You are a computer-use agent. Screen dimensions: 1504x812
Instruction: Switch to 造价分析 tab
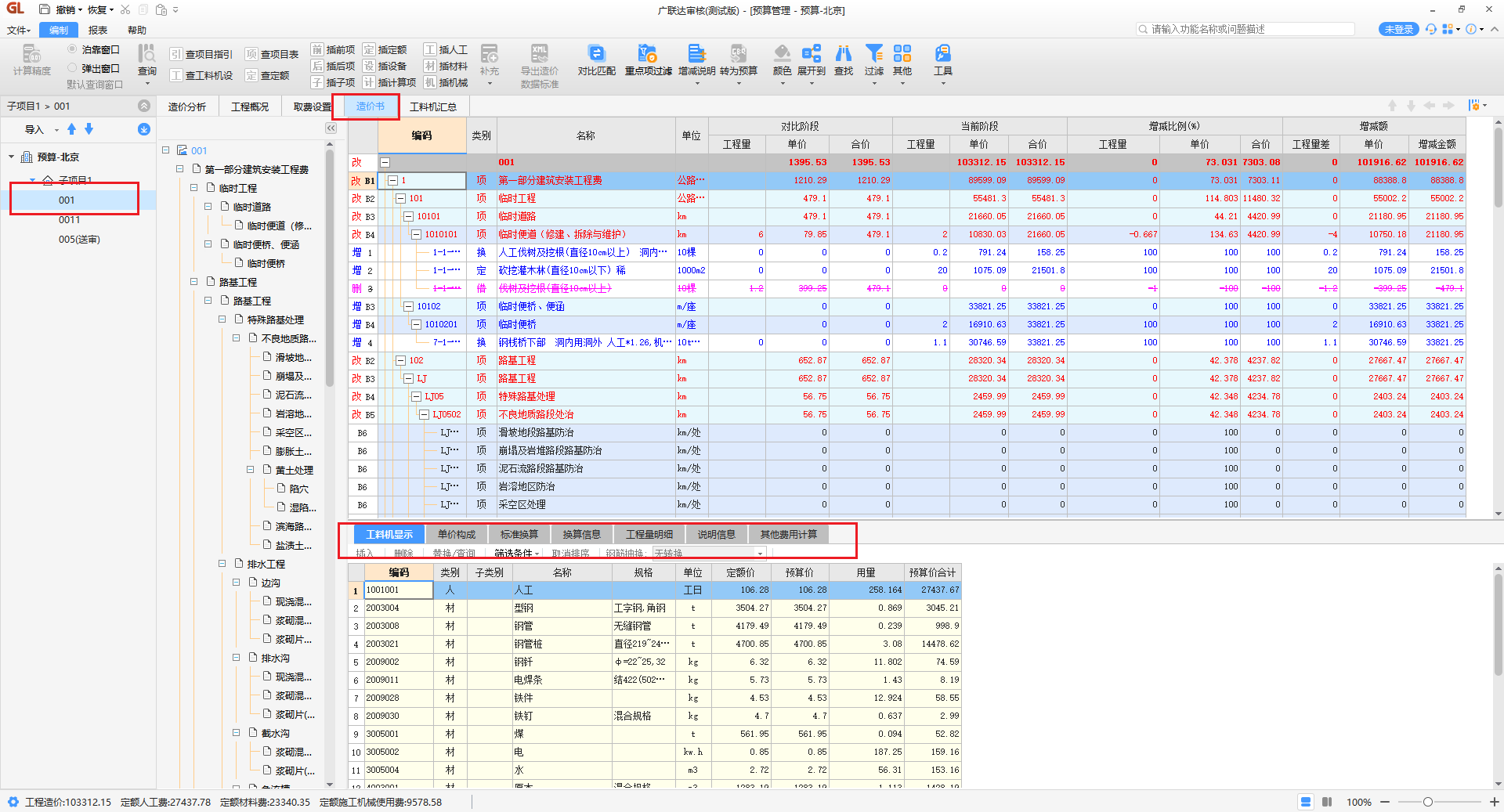point(187,106)
